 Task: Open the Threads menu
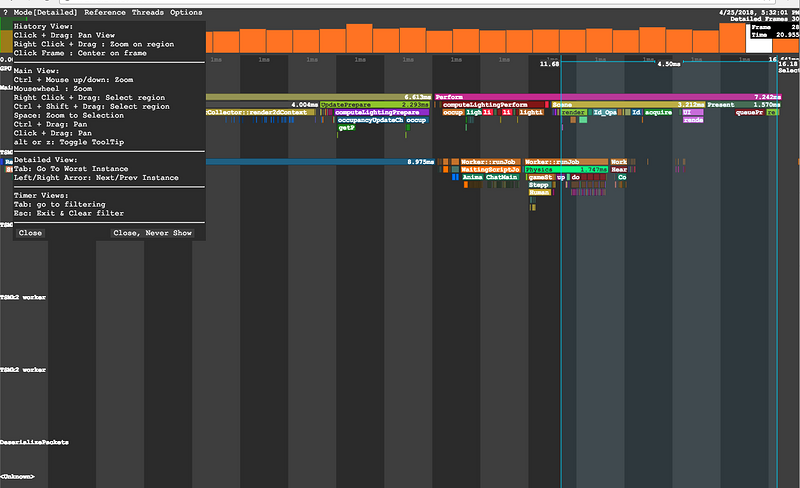click(x=147, y=12)
